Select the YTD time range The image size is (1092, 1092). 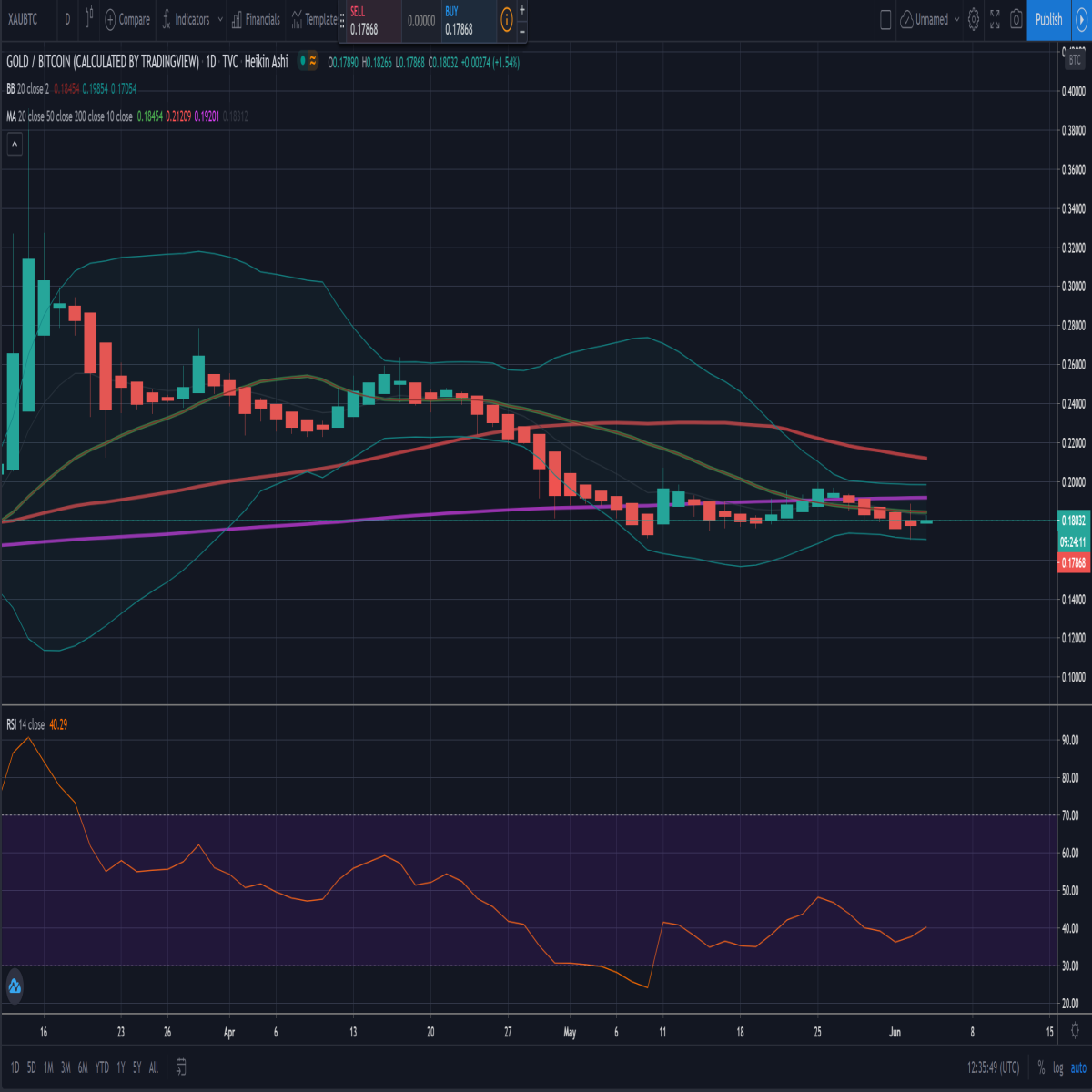point(102,1067)
